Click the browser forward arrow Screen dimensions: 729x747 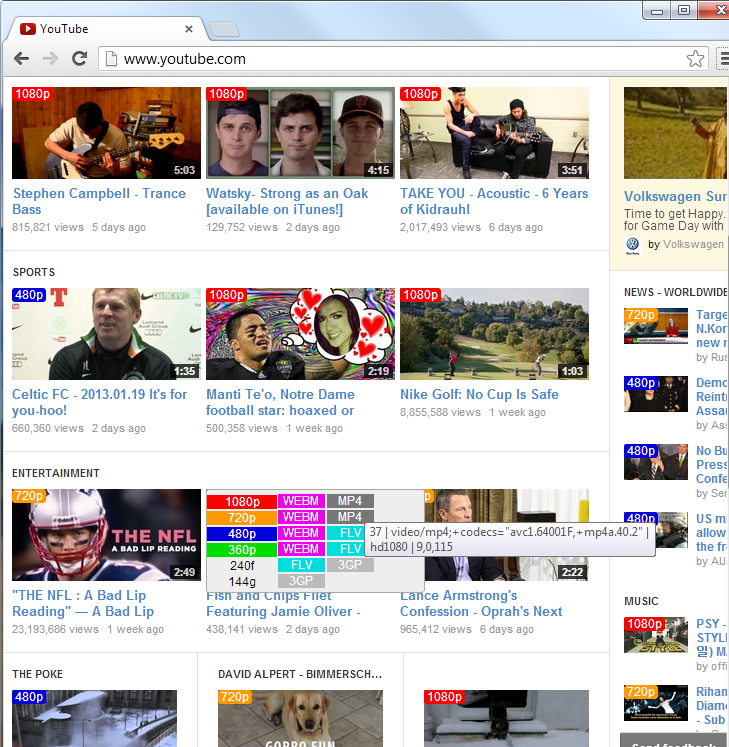click(x=50, y=59)
